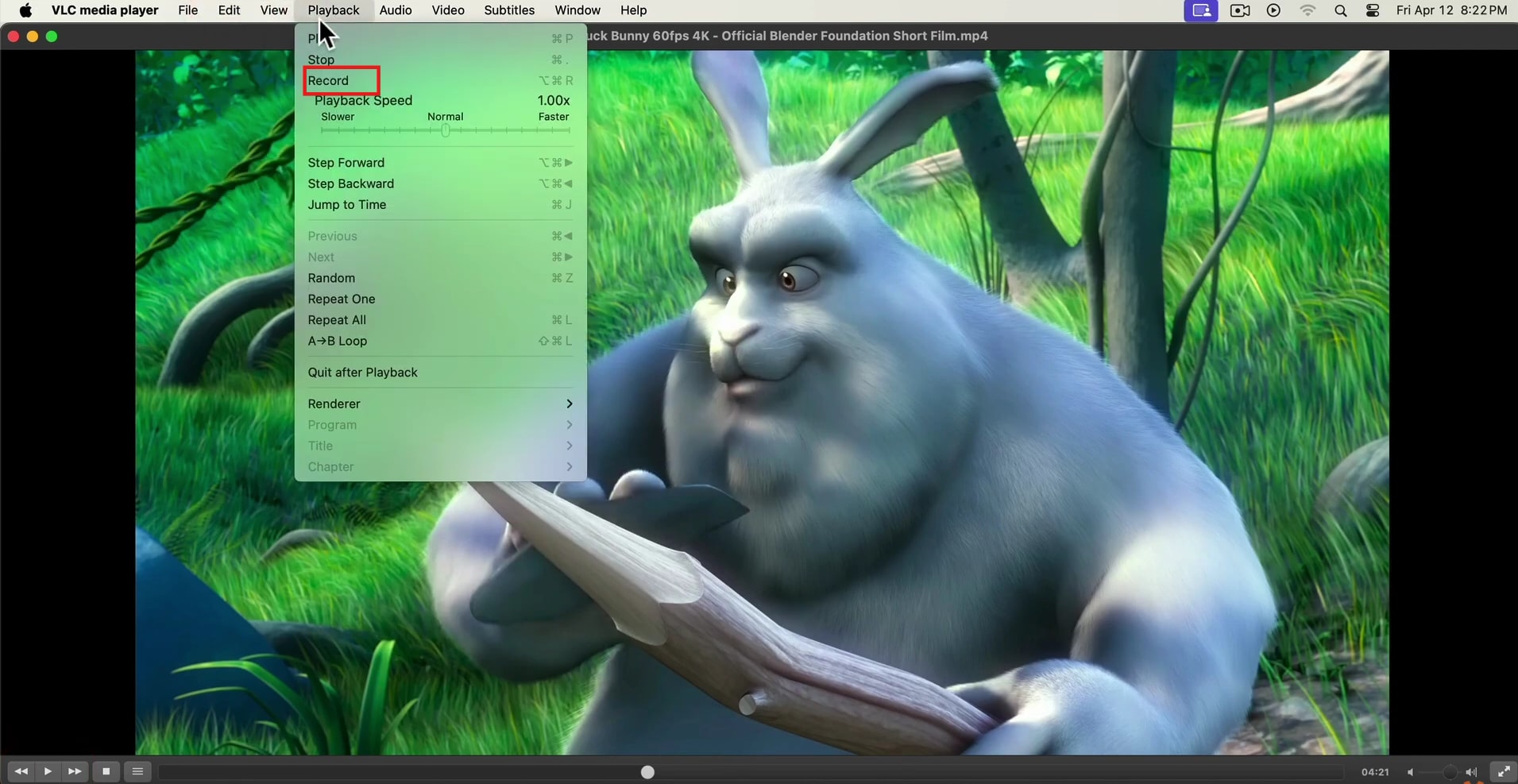Click the Next menu item
Screen dimensions: 1518x784
pos(440,257)
